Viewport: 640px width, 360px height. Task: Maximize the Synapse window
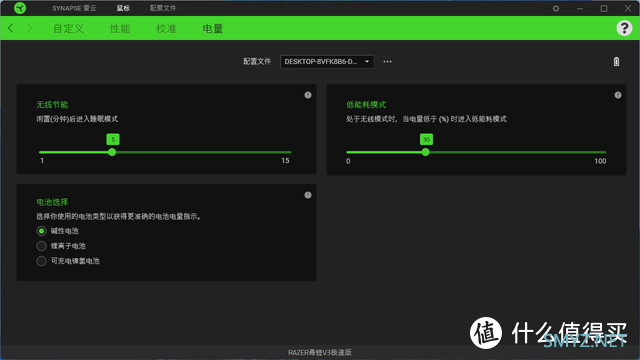pyautogui.click(x=604, y=8)
